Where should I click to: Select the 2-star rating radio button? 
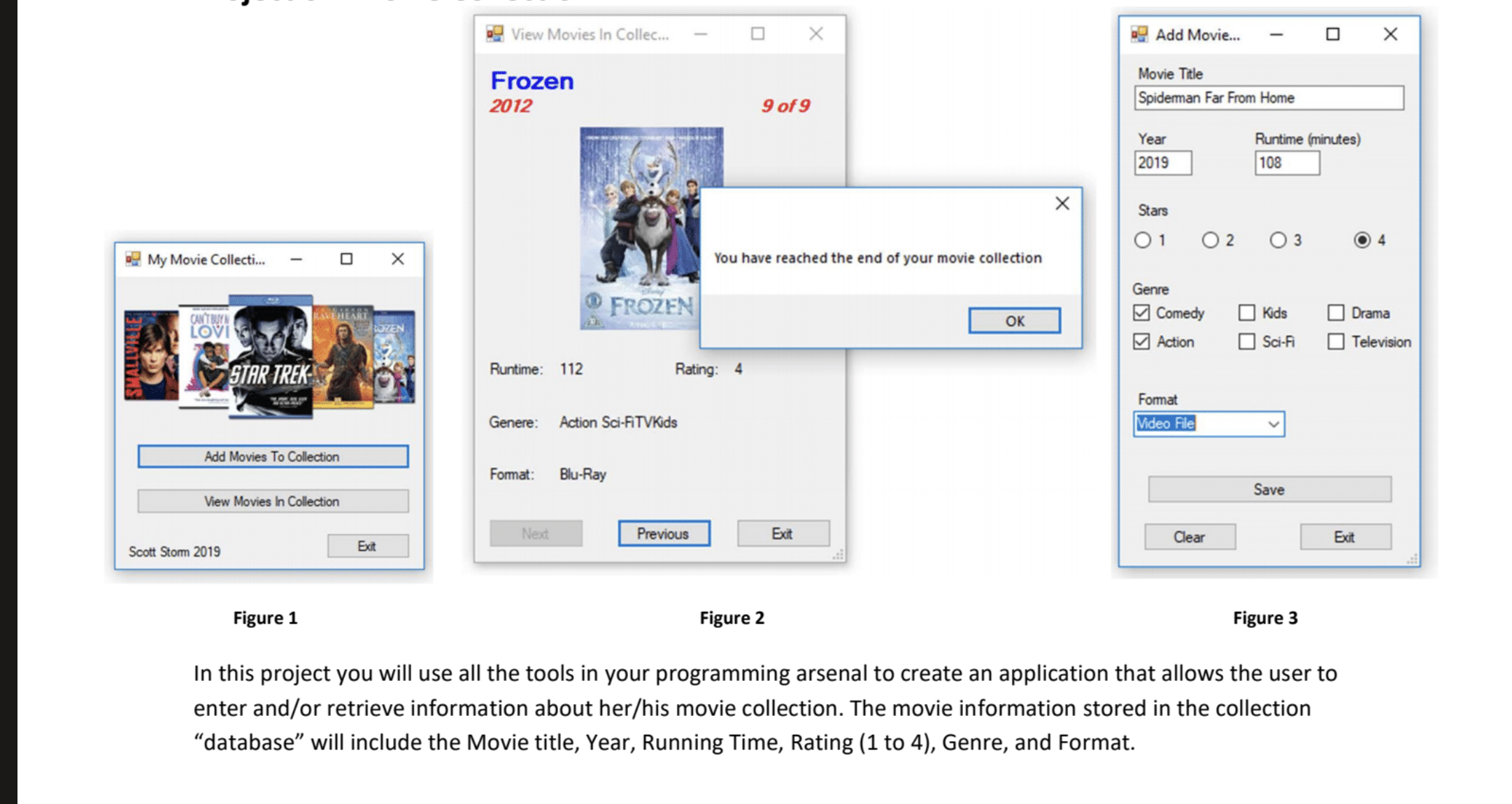point(1212,240)
